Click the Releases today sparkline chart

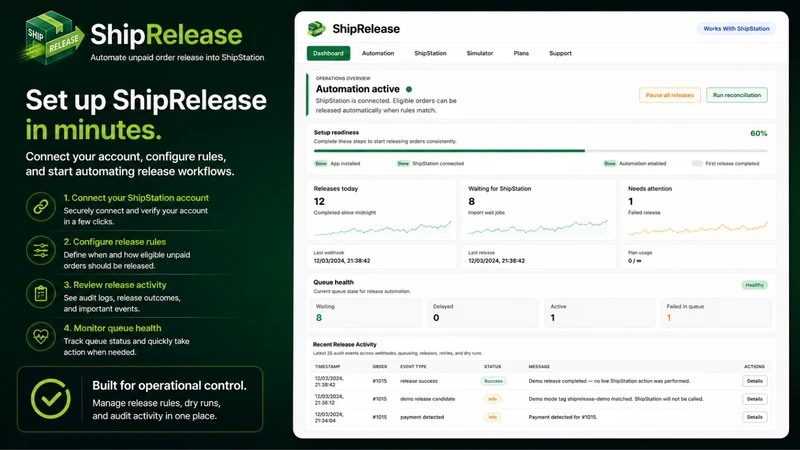(382, 229)
